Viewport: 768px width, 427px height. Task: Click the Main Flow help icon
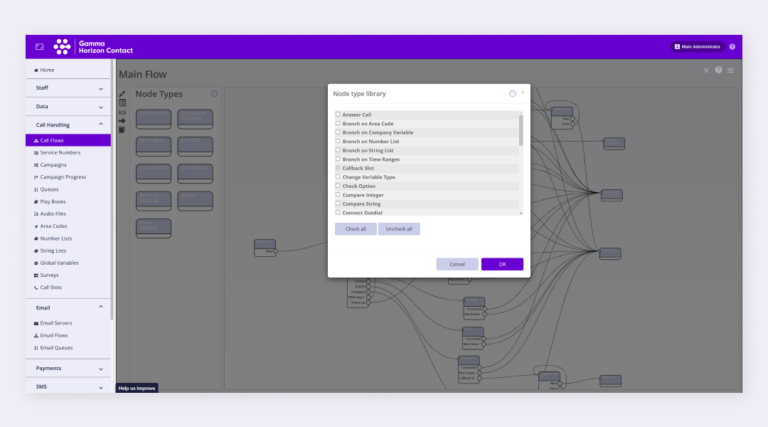pyautogui.click(x=718, y=70)
